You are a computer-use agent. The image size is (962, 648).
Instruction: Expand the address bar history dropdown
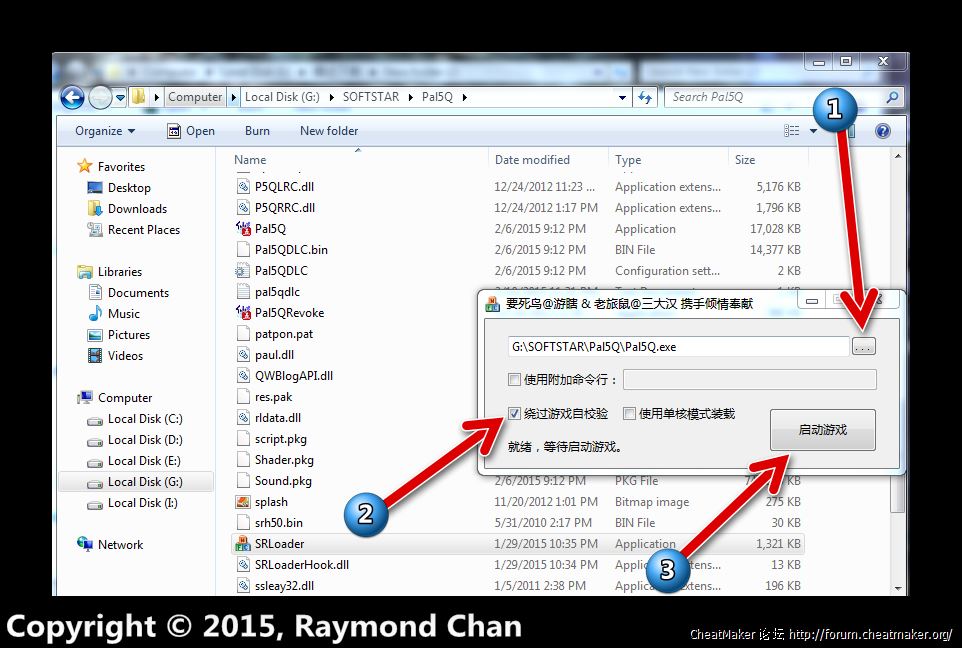[622, 97]
